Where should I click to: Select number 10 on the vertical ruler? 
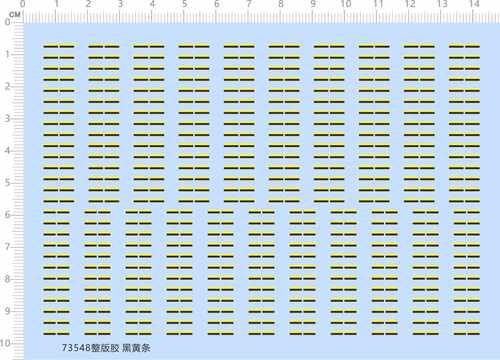point(5,343)
